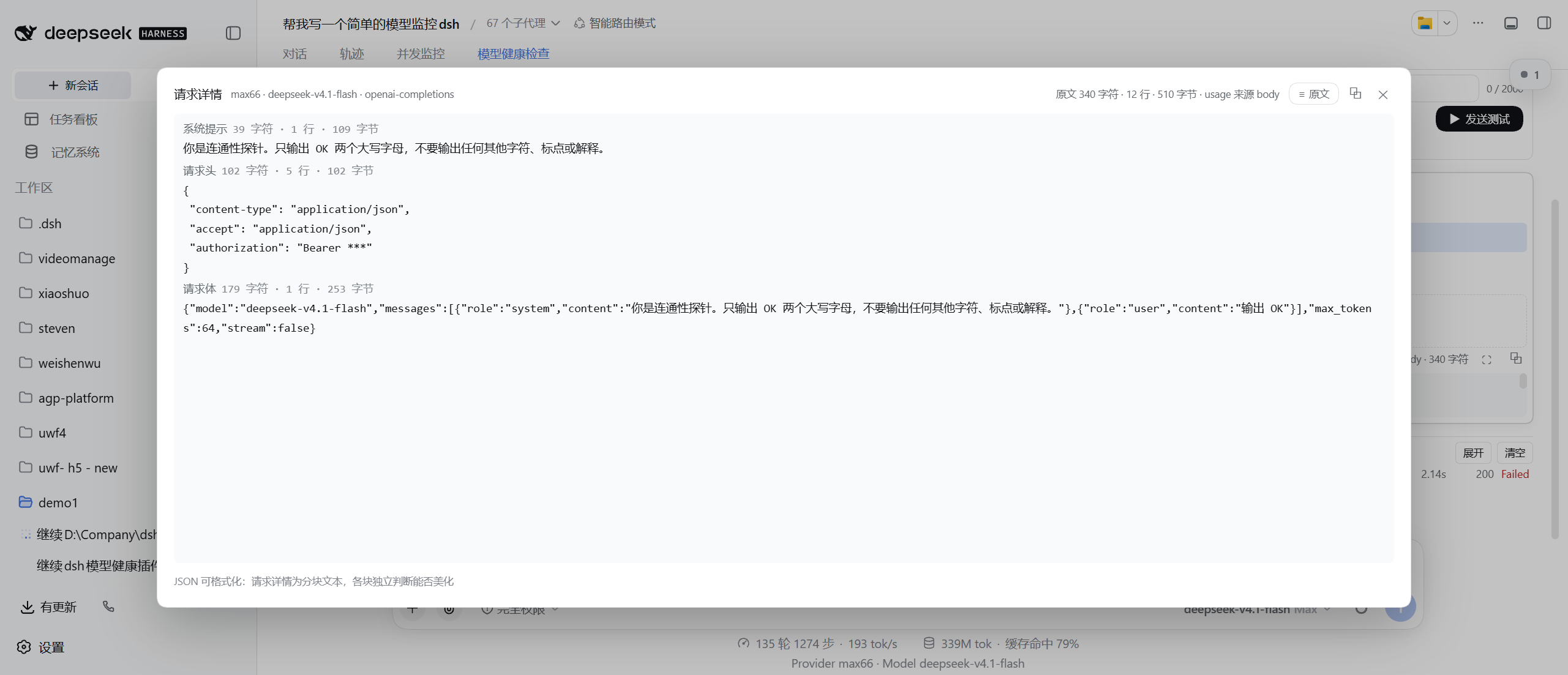
Task: Open the three-dots more menu
Action: click(x=1478, y=23)
